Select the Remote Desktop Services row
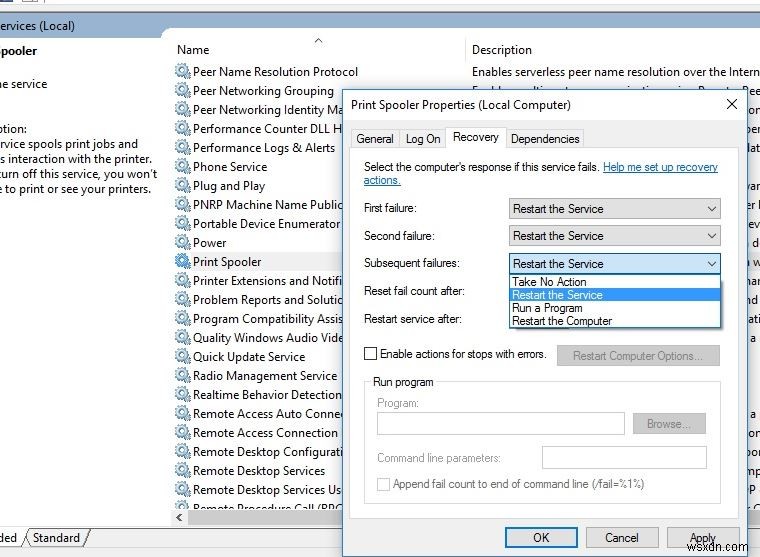This screenshot has height=557, width=760. 258,470
